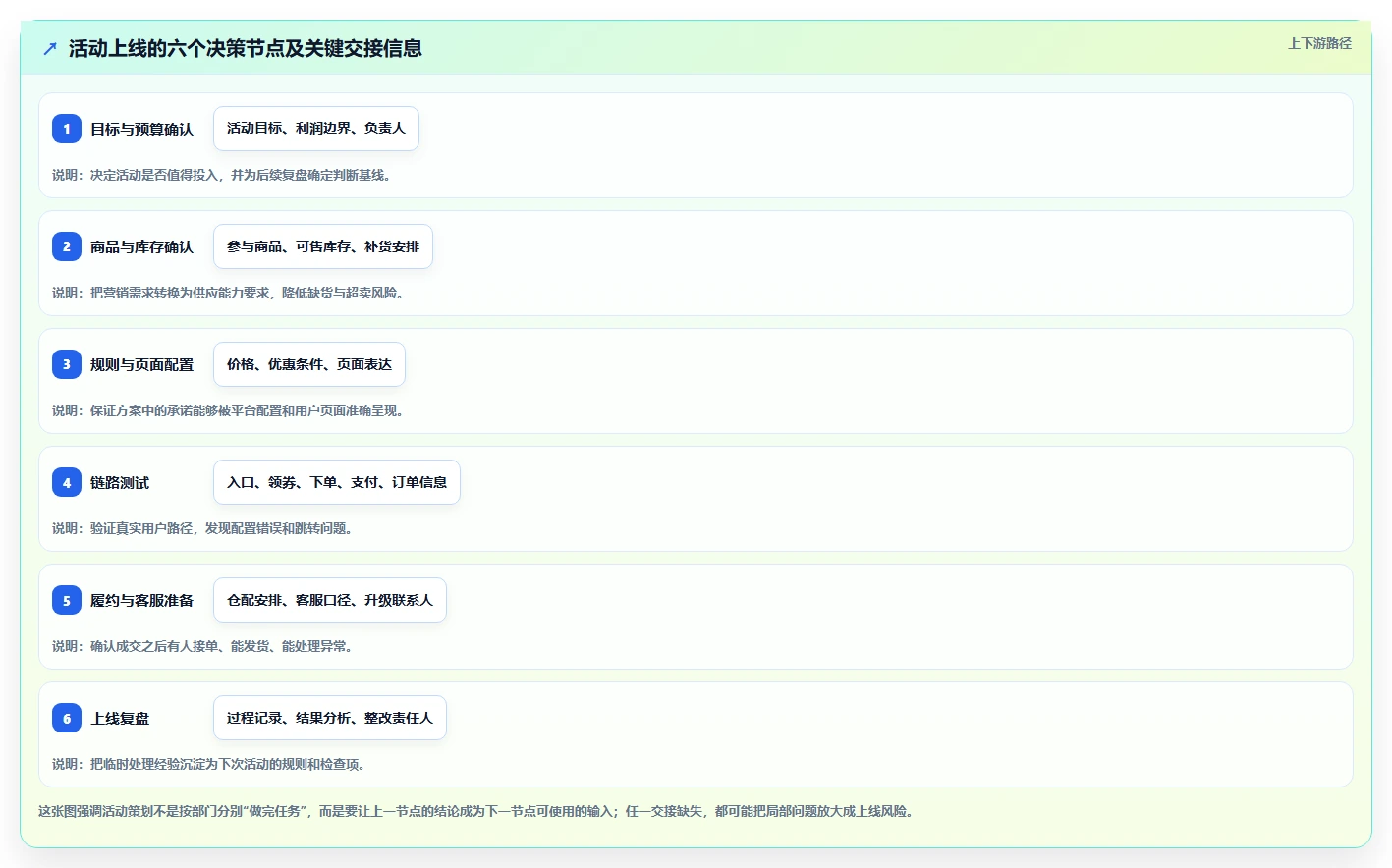Image resolution: width=1392 pixels, height=868 pixels.
Task: Click the number 6 step badge
Action: click(x=67, y=718)
